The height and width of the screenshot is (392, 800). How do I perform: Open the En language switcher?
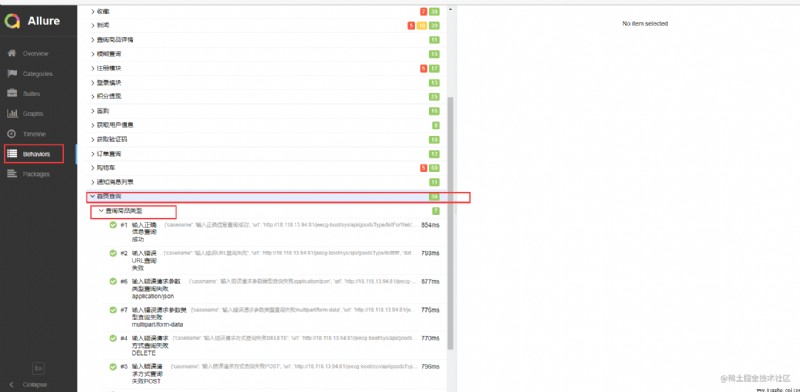pos(38,368)
